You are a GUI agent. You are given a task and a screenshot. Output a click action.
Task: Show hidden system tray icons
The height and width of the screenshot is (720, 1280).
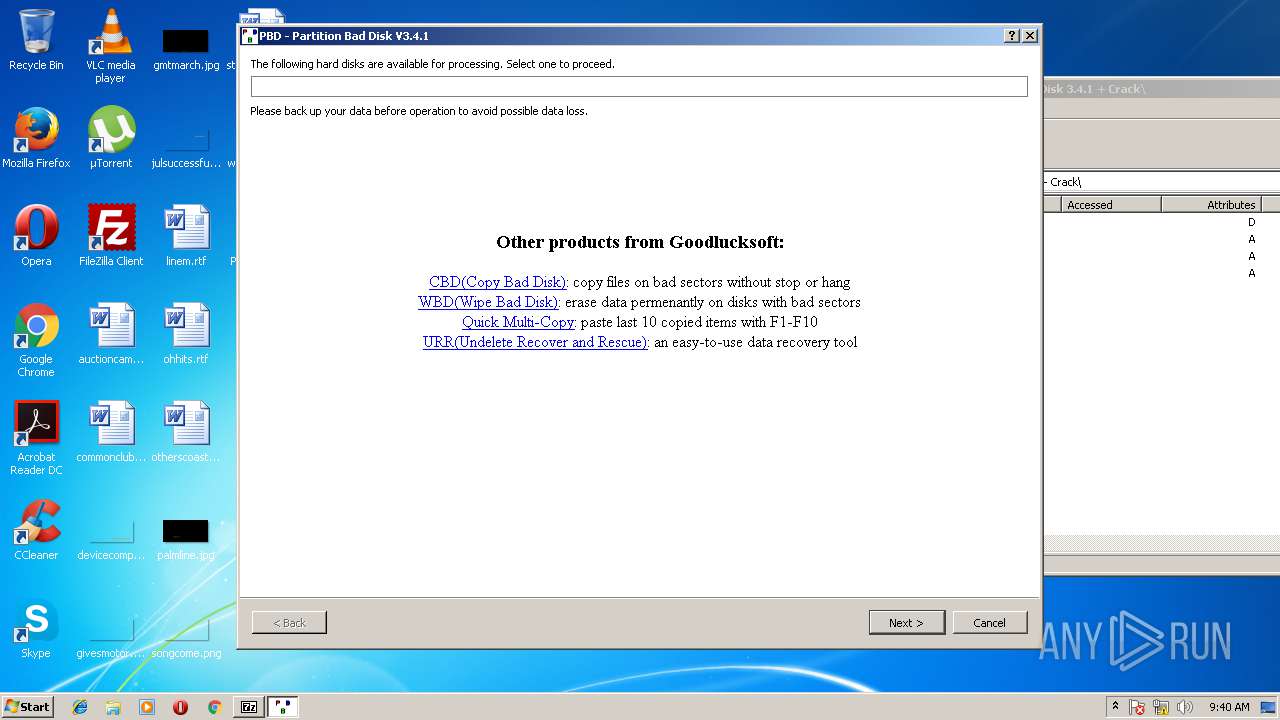[1115, 707]
